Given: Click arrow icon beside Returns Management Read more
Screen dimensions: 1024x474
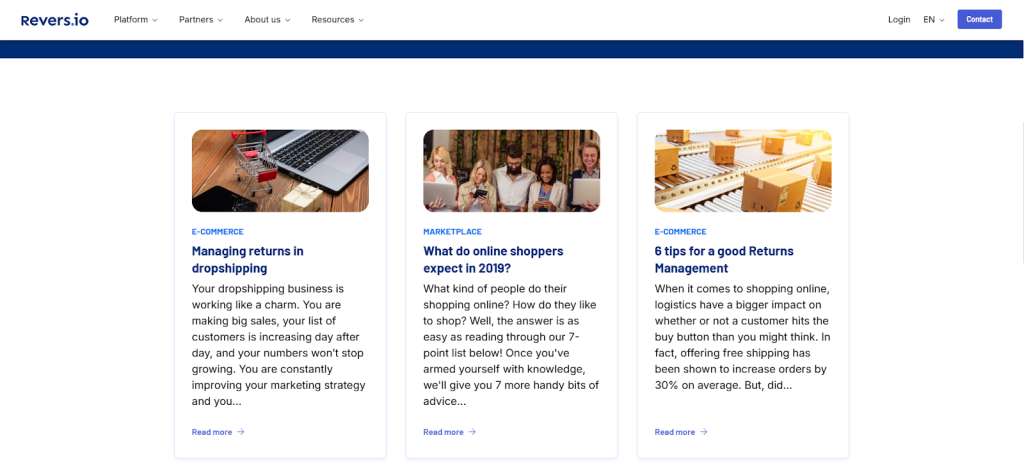Looking at the screenshot, I should point(703,432).
